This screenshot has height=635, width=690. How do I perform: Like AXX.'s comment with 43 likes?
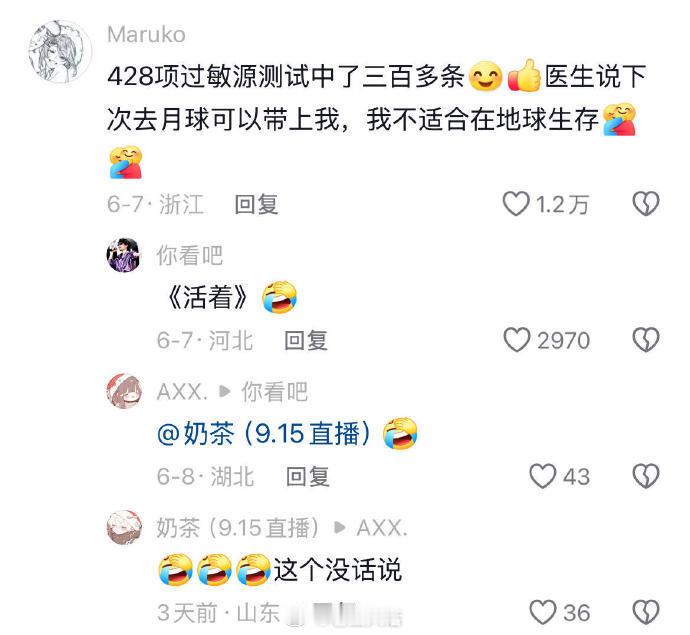click(x=543, y=476)
